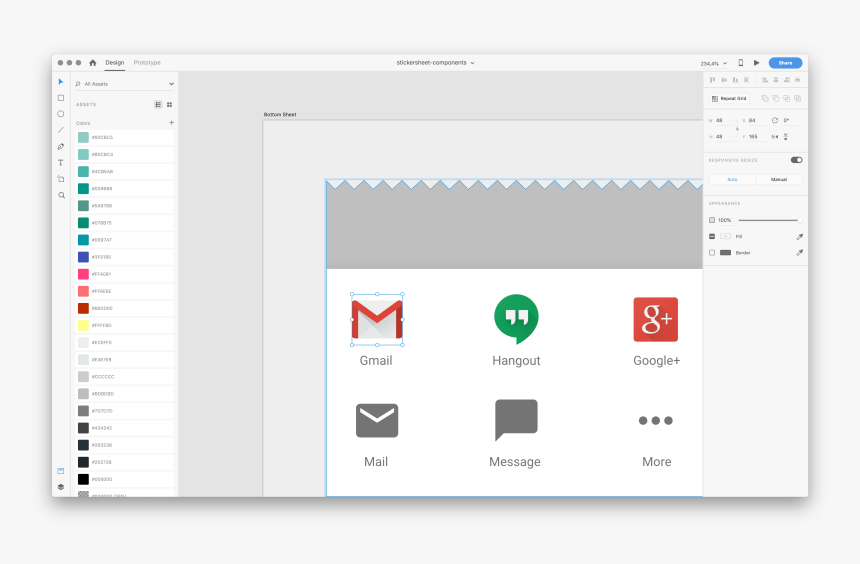Select Auto responsive resize mode
Image resolution: width=860 pixels, height=564 pixels.
pos(732,179)
